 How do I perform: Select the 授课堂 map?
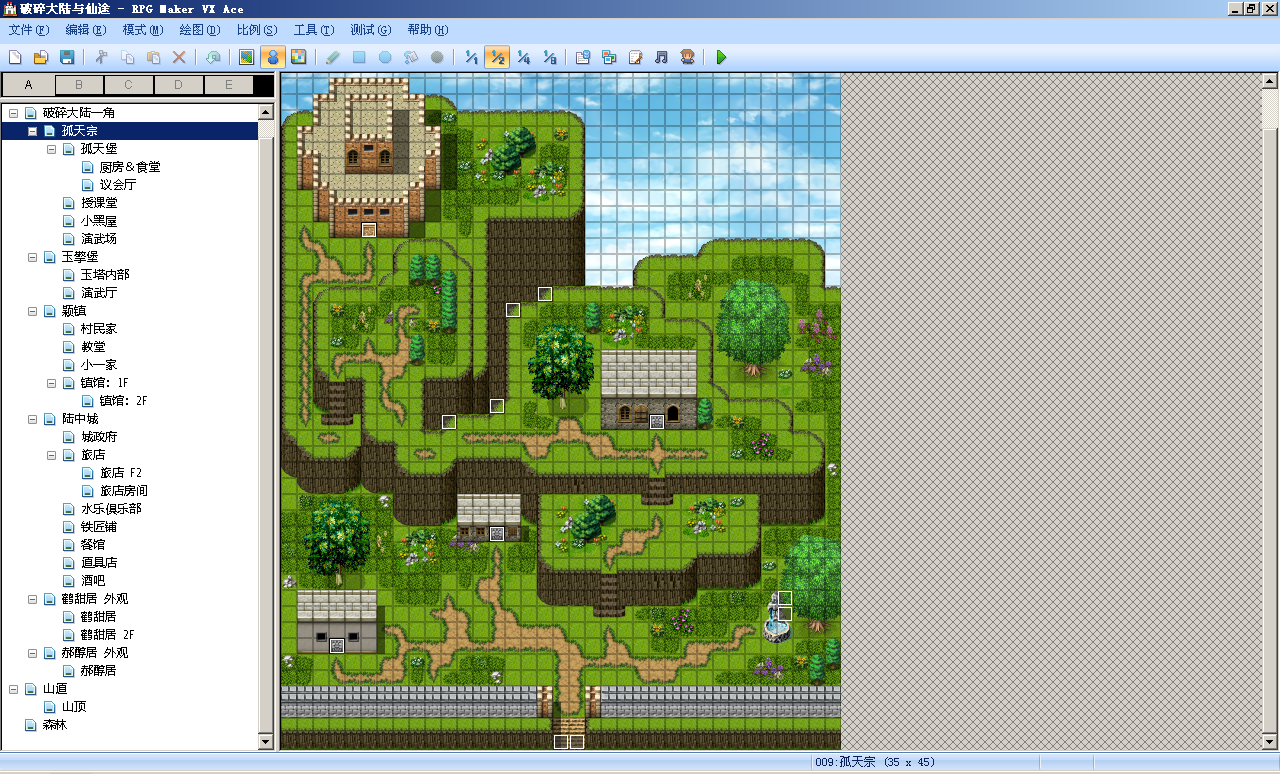coord(99,203)
